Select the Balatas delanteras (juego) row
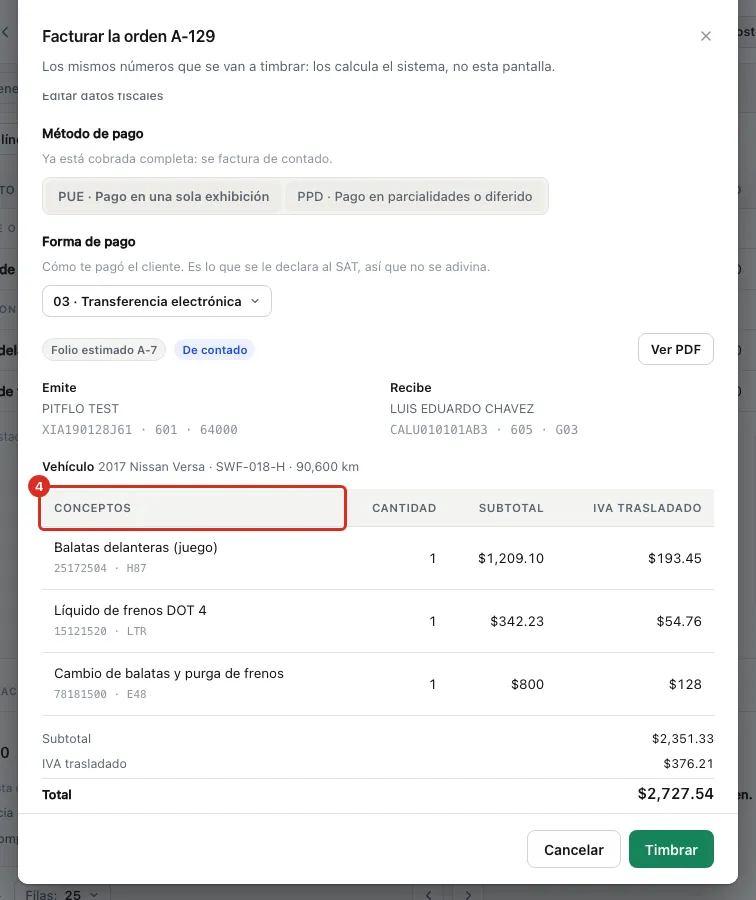 pyautogui.click(x=378, y=558)
